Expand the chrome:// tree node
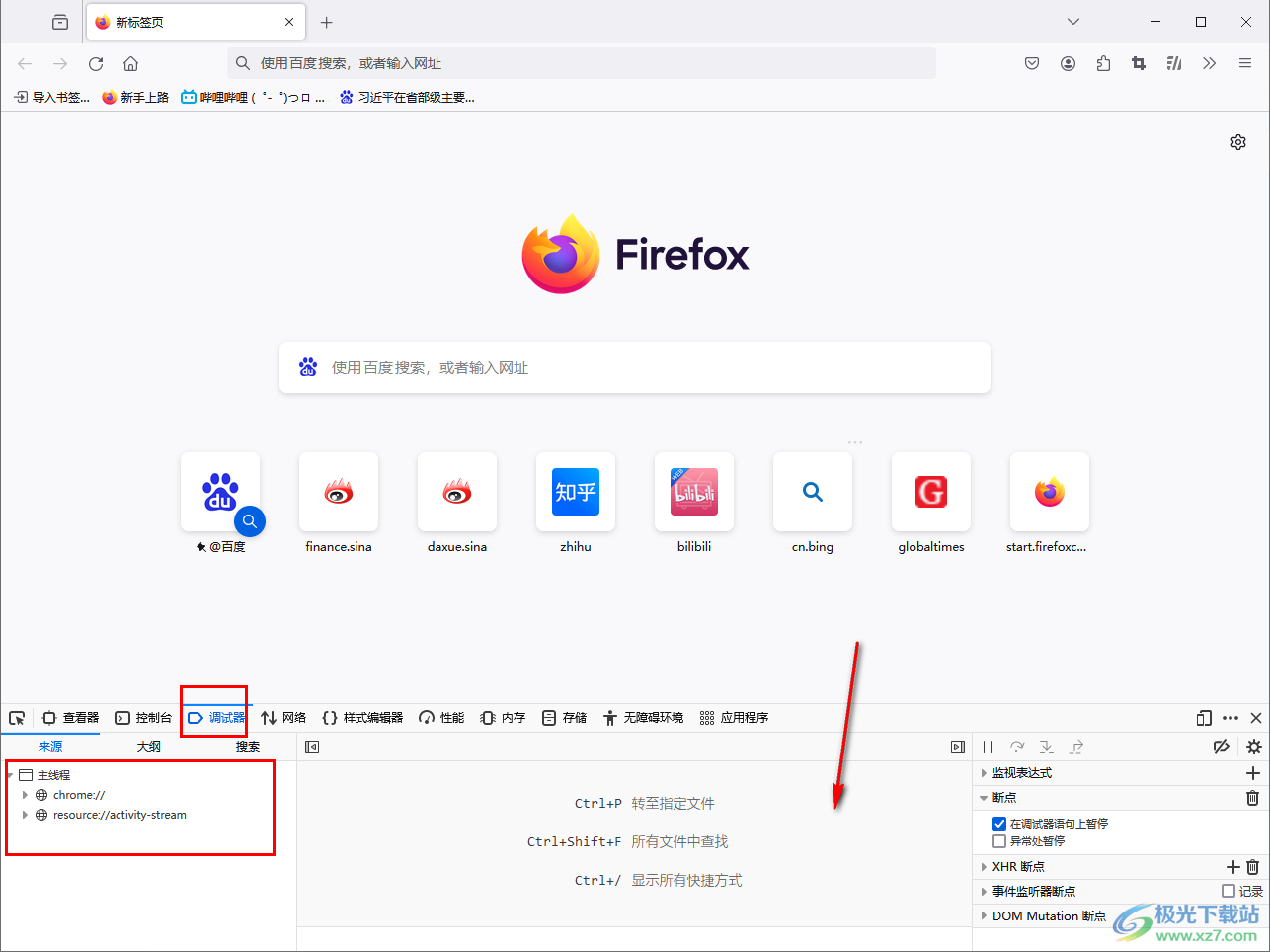The image size is (1270, 952). 25,795
